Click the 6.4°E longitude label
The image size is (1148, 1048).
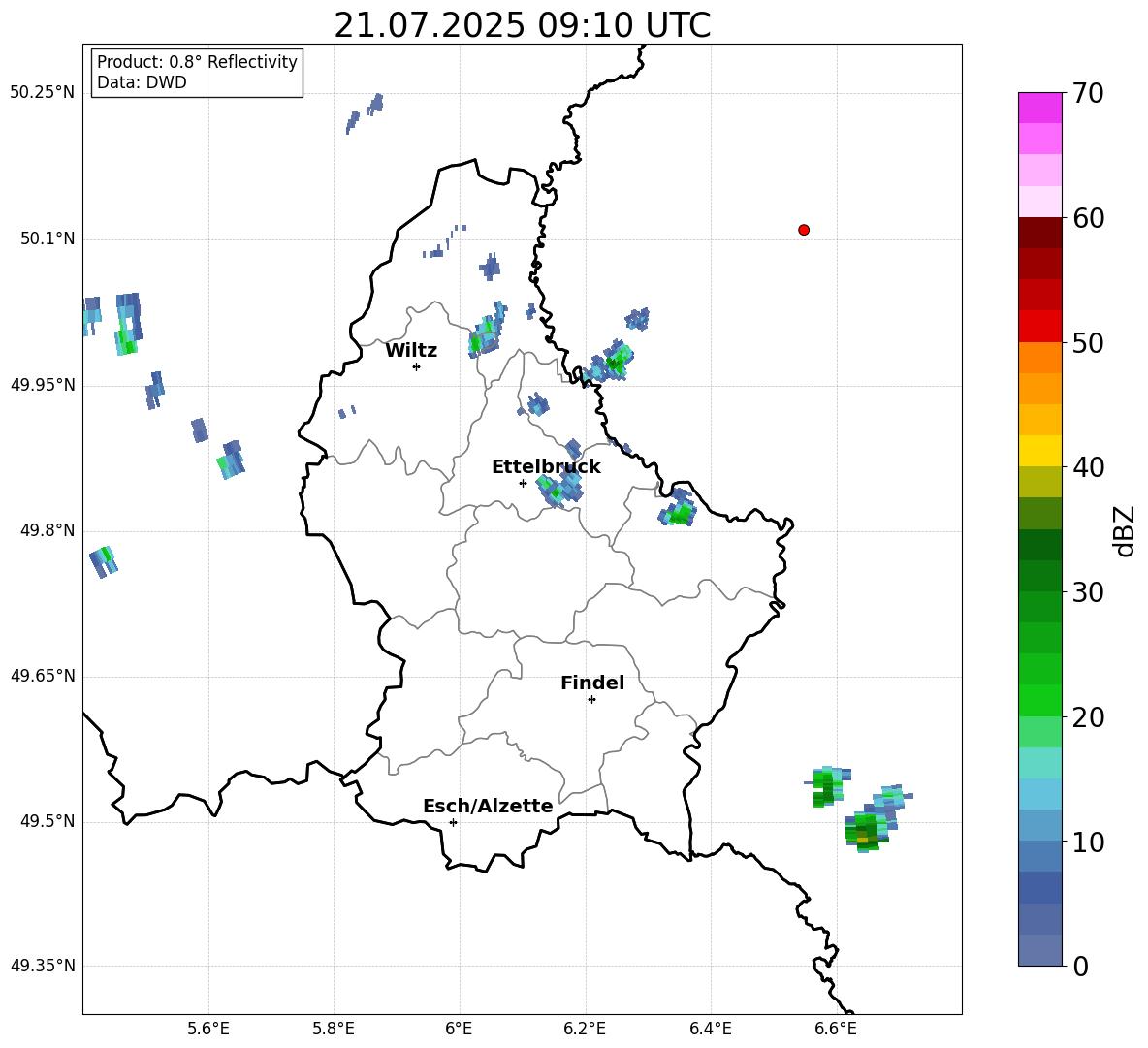pyautogui.click(x=710, y=1029)
